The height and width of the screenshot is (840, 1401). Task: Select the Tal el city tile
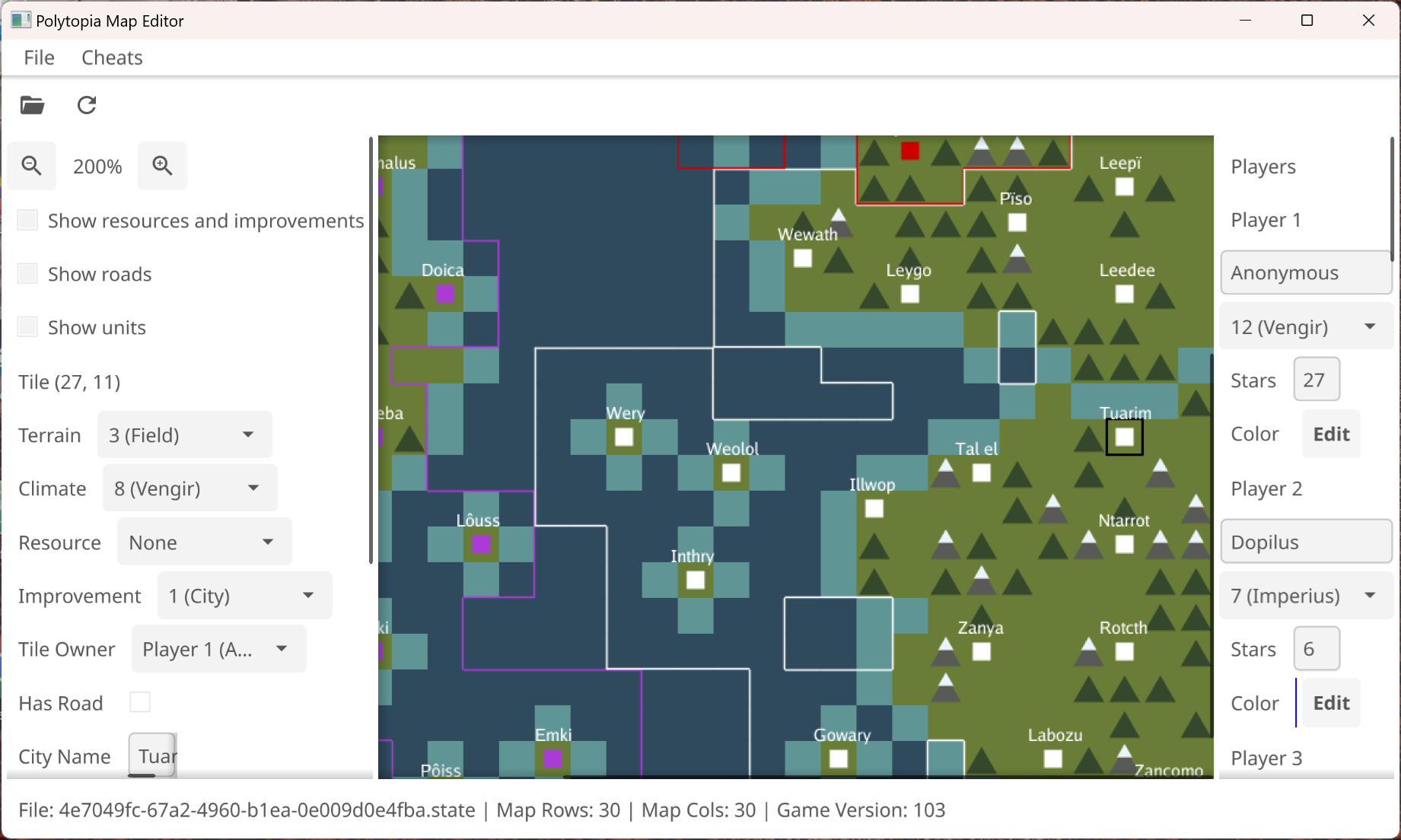[982, 473]
